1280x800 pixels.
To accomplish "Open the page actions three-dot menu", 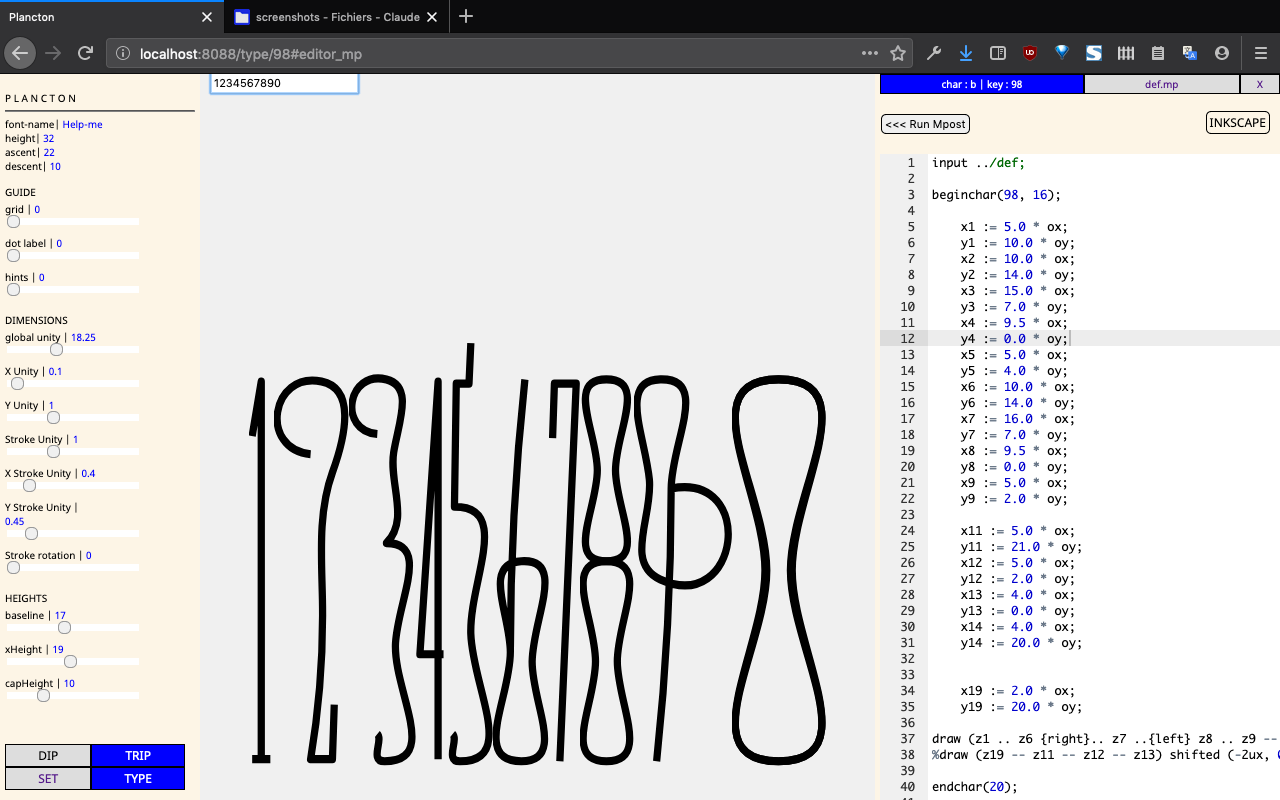I will (x=870, y=53).
